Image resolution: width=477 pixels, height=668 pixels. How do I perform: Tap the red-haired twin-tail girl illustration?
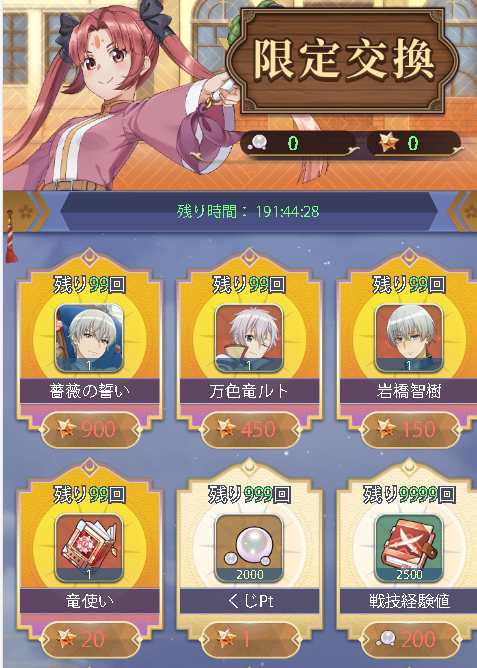[115, 94]
